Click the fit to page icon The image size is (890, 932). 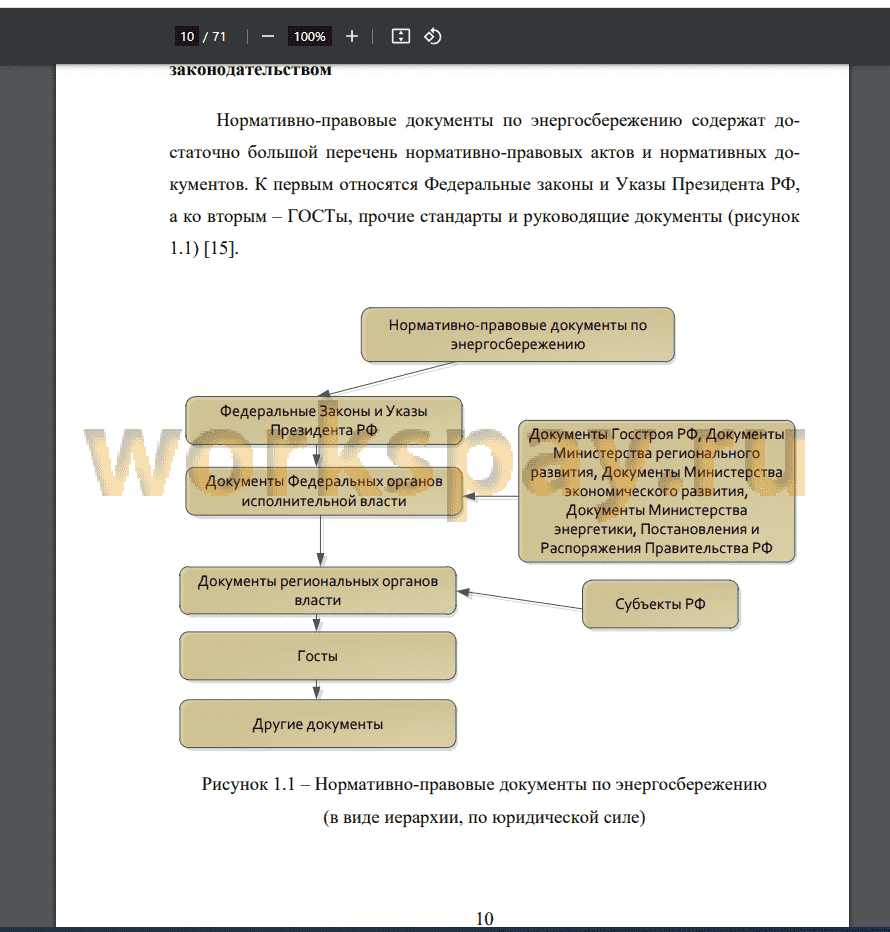[401, 37]
